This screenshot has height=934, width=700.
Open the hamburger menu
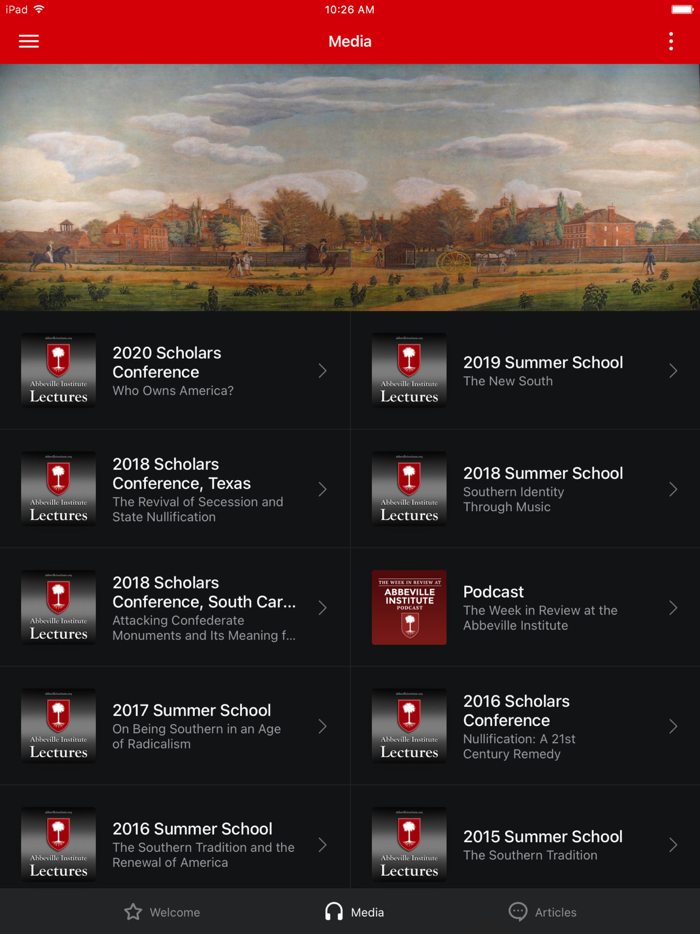pyautogui.click(x=29, y=41)
